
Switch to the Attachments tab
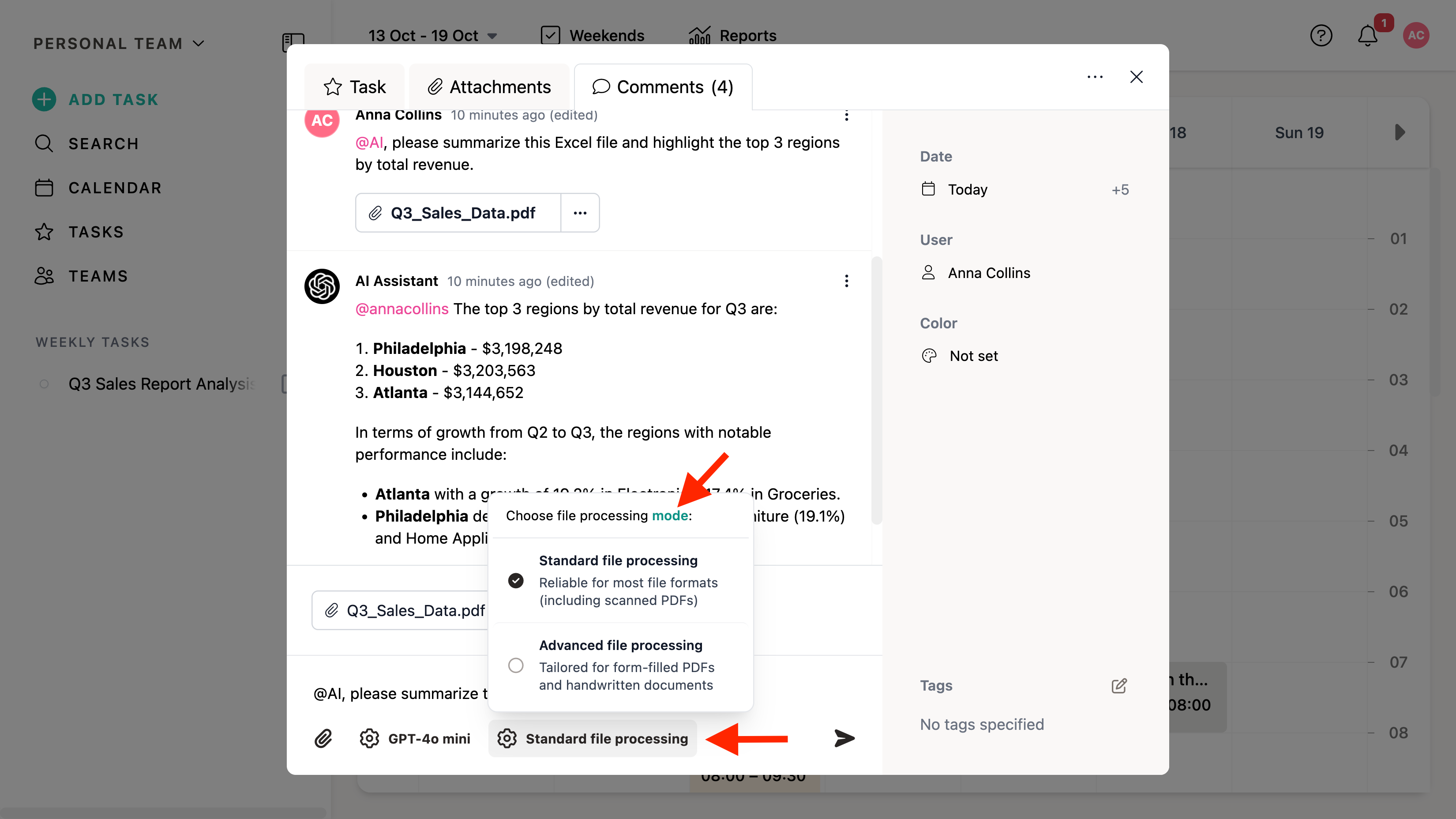[x=489, y=87]
